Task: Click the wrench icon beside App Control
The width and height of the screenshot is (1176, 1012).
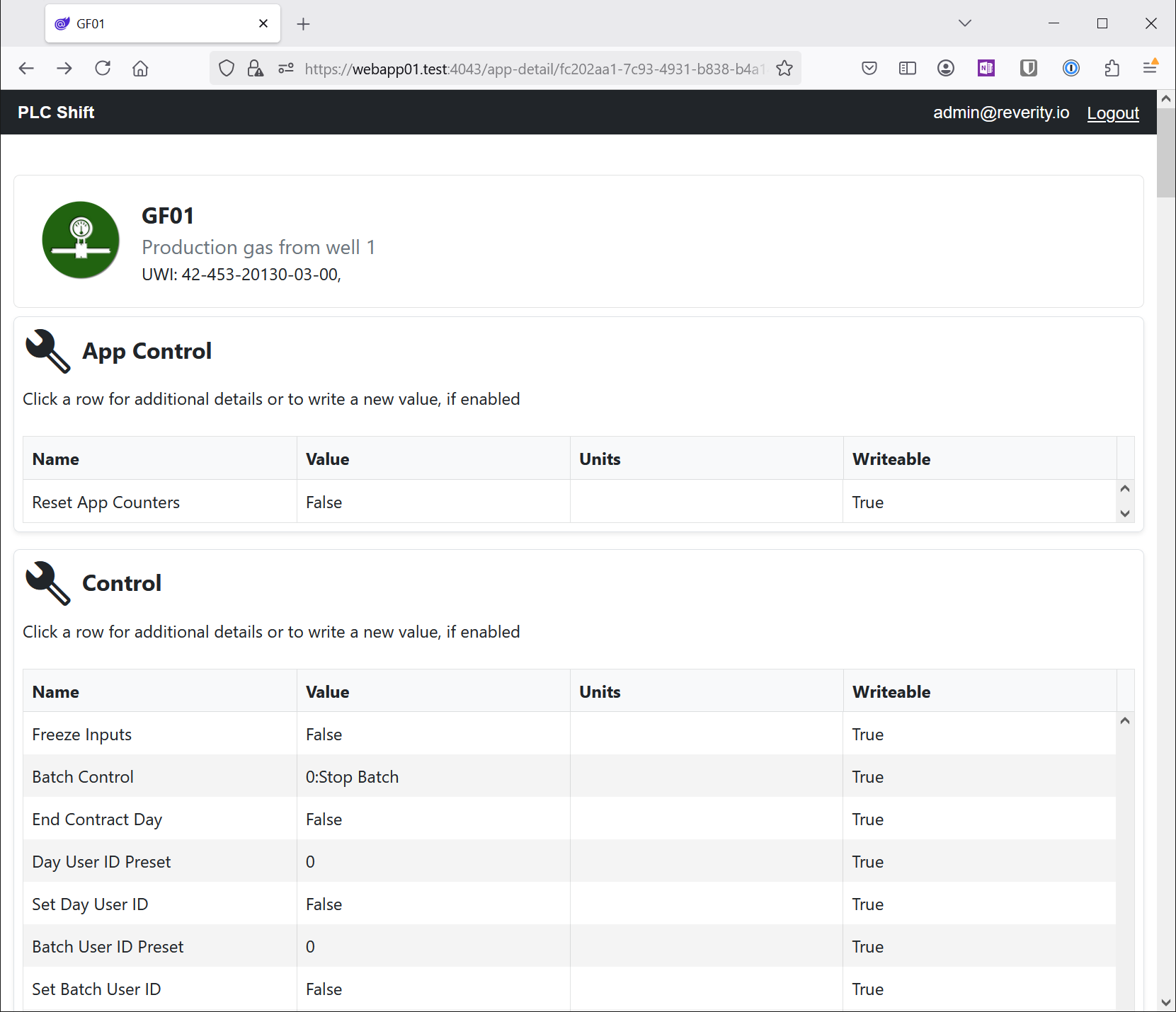Action: 47,351
